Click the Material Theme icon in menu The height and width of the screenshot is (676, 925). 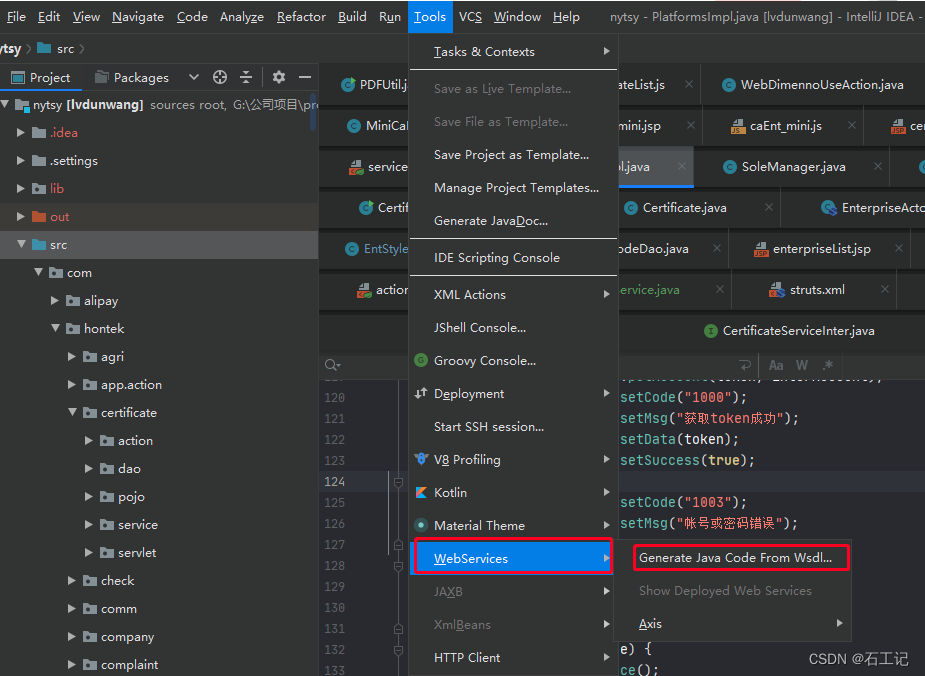(421, 525)
